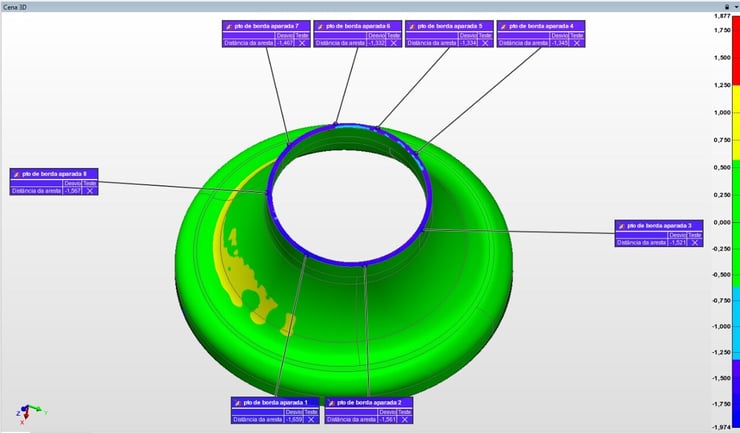Click the X test icon in annotation 4
740x433 pixels.
[577, 44]
